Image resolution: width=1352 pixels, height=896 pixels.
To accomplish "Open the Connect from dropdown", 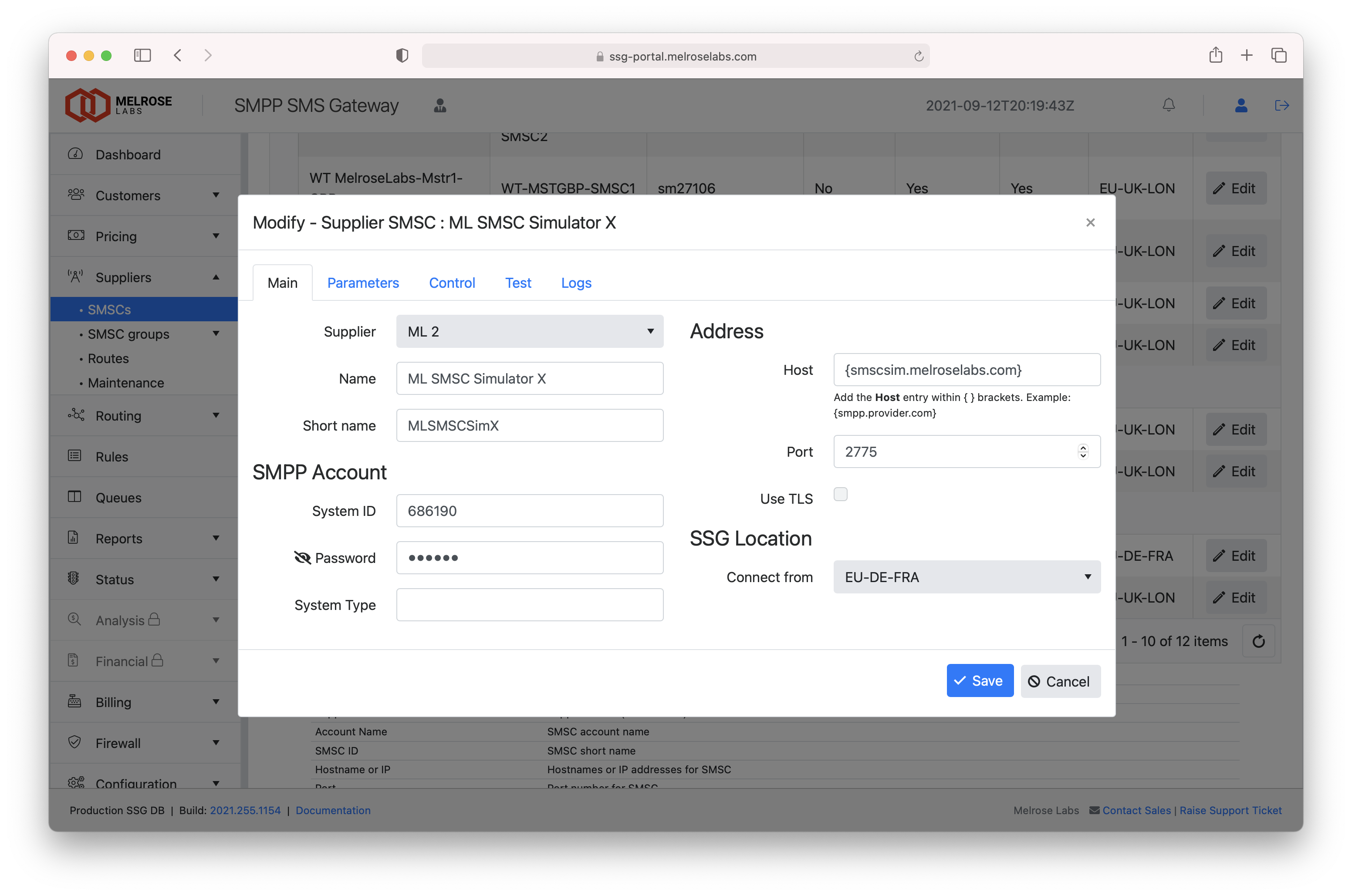I will 966,577.
